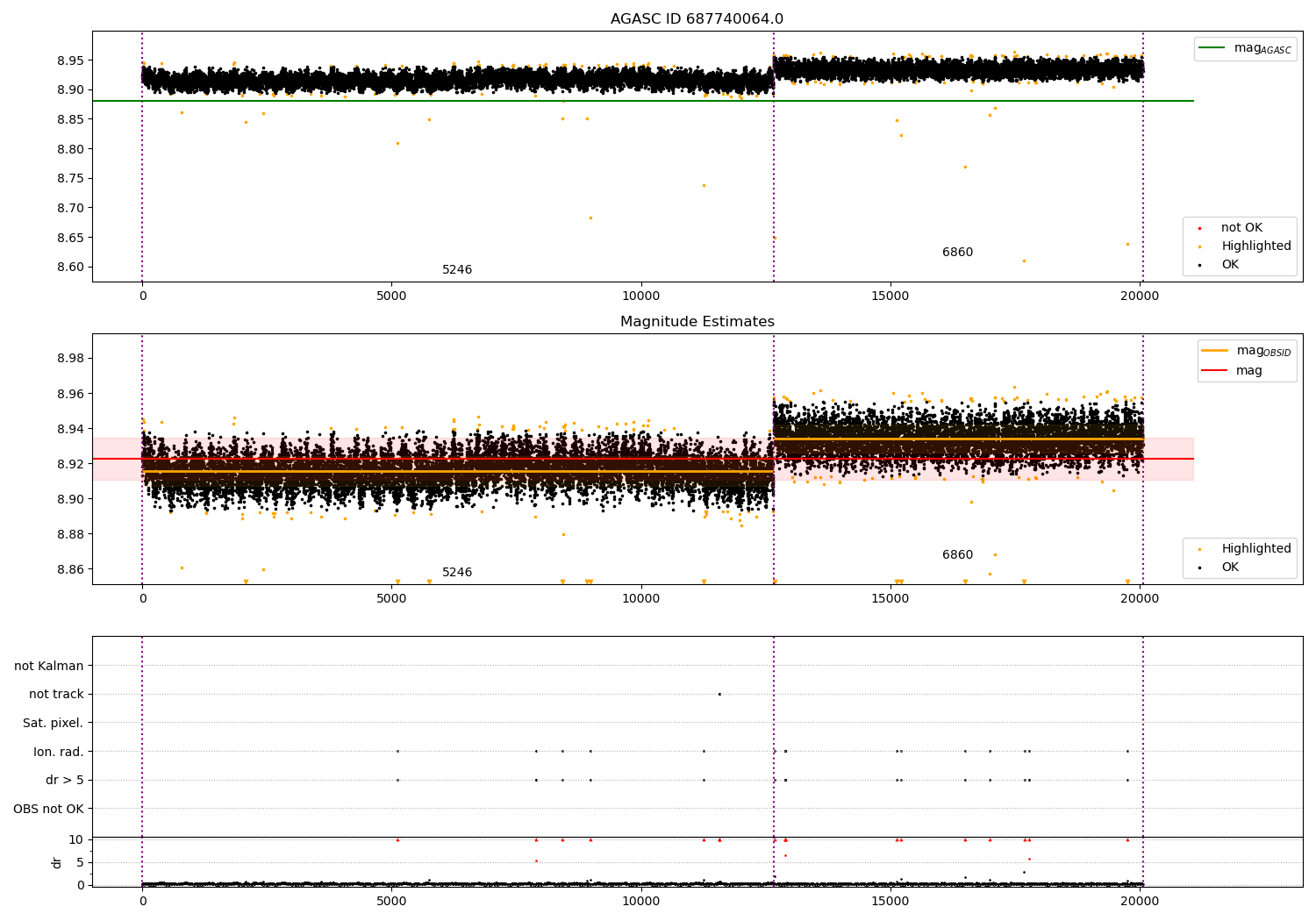
Task: Click x-axis tick '5000' under Magnitude Estimates plot
Action: 391,599
